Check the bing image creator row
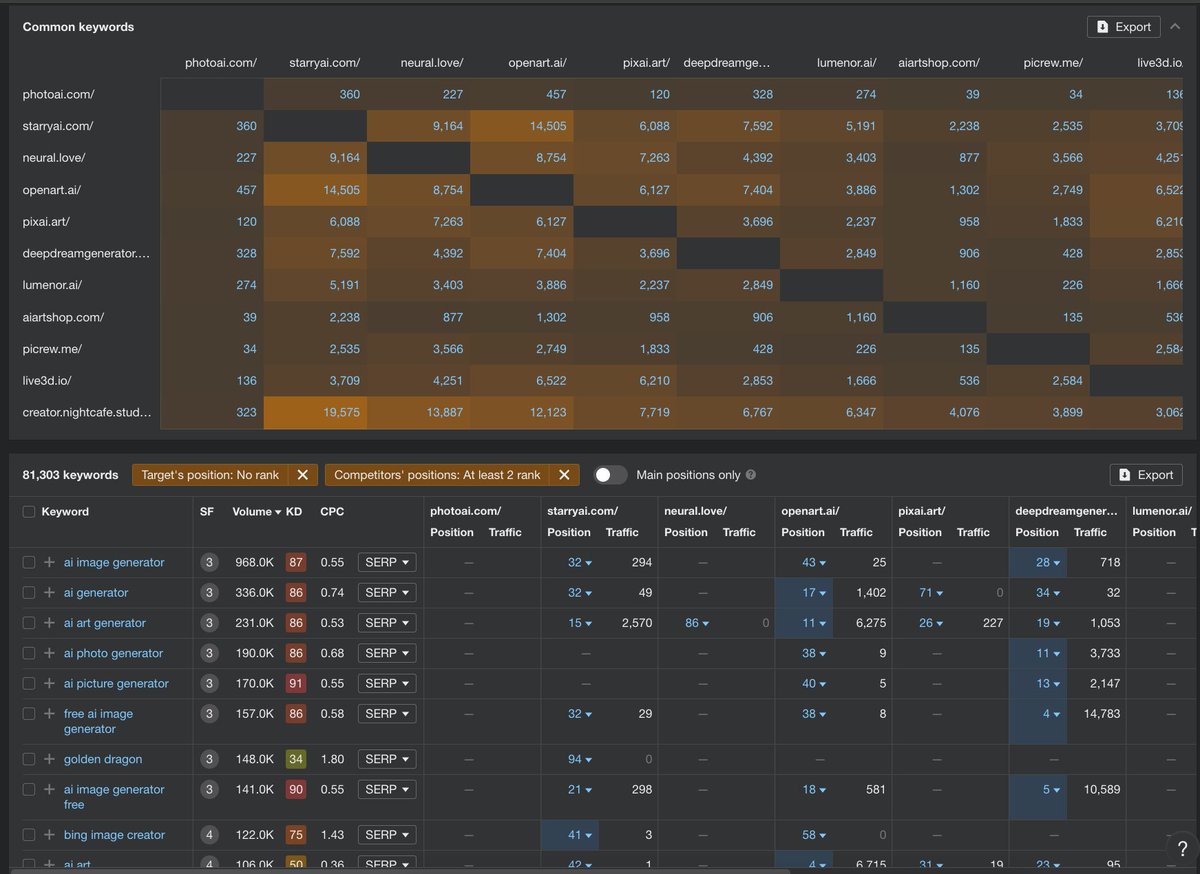Viewport: 1200px width, 874px height. [29, 834]
